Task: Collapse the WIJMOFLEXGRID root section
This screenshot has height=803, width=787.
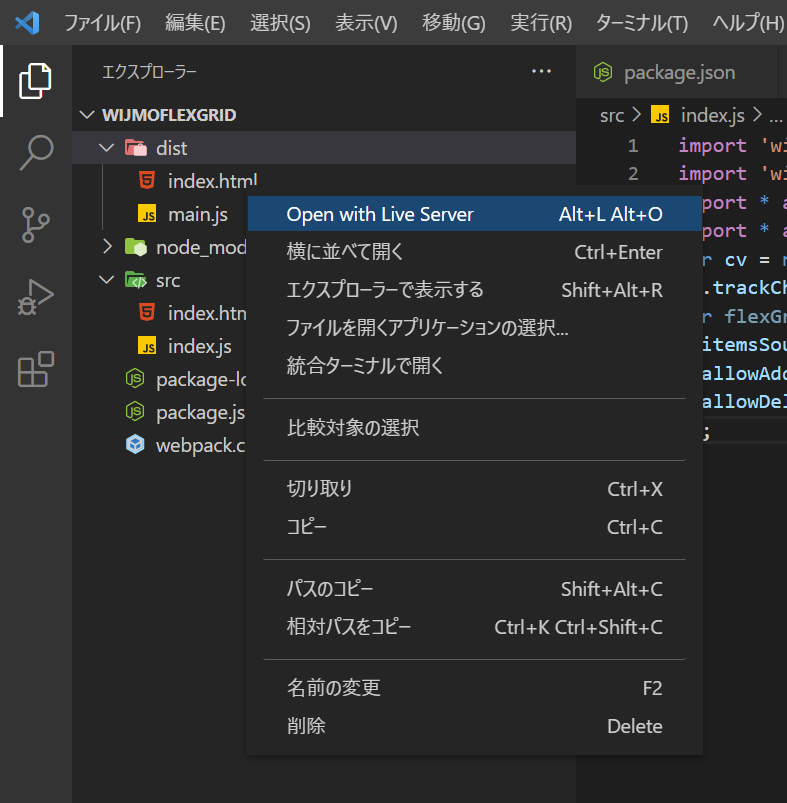Action: 88,115
